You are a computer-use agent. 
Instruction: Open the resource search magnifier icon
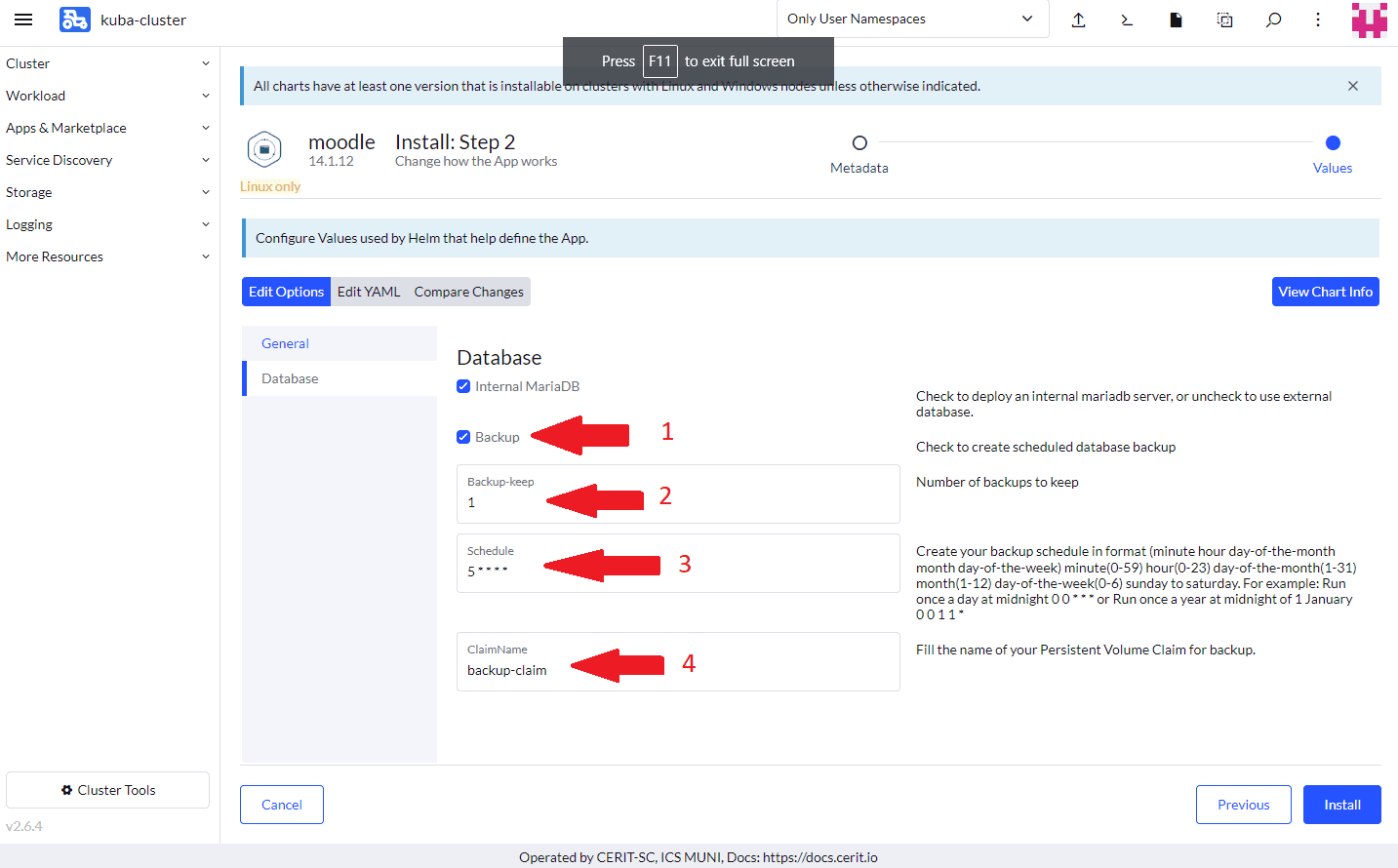point(1273,20)
